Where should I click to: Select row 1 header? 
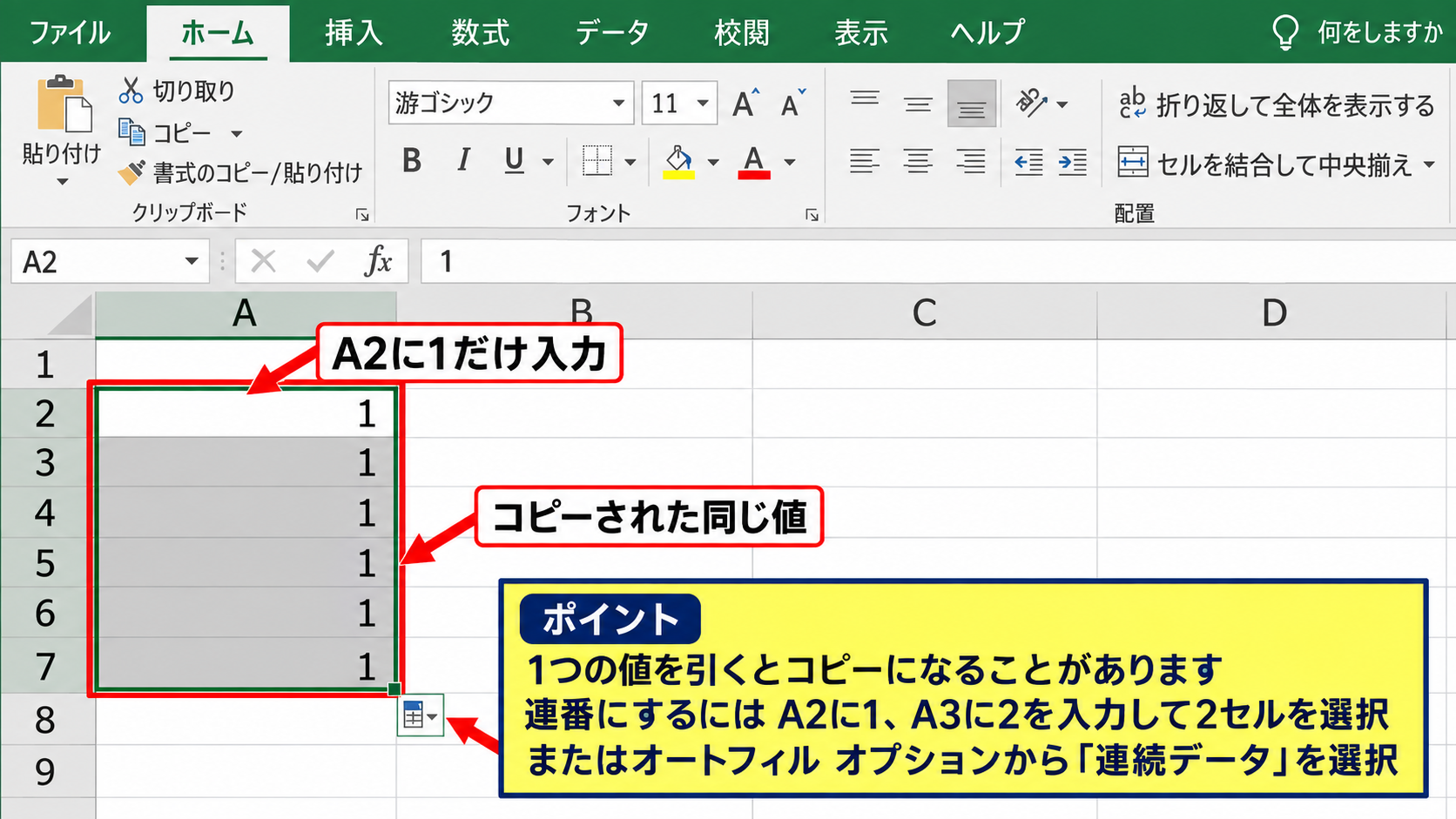click(46, 365)
